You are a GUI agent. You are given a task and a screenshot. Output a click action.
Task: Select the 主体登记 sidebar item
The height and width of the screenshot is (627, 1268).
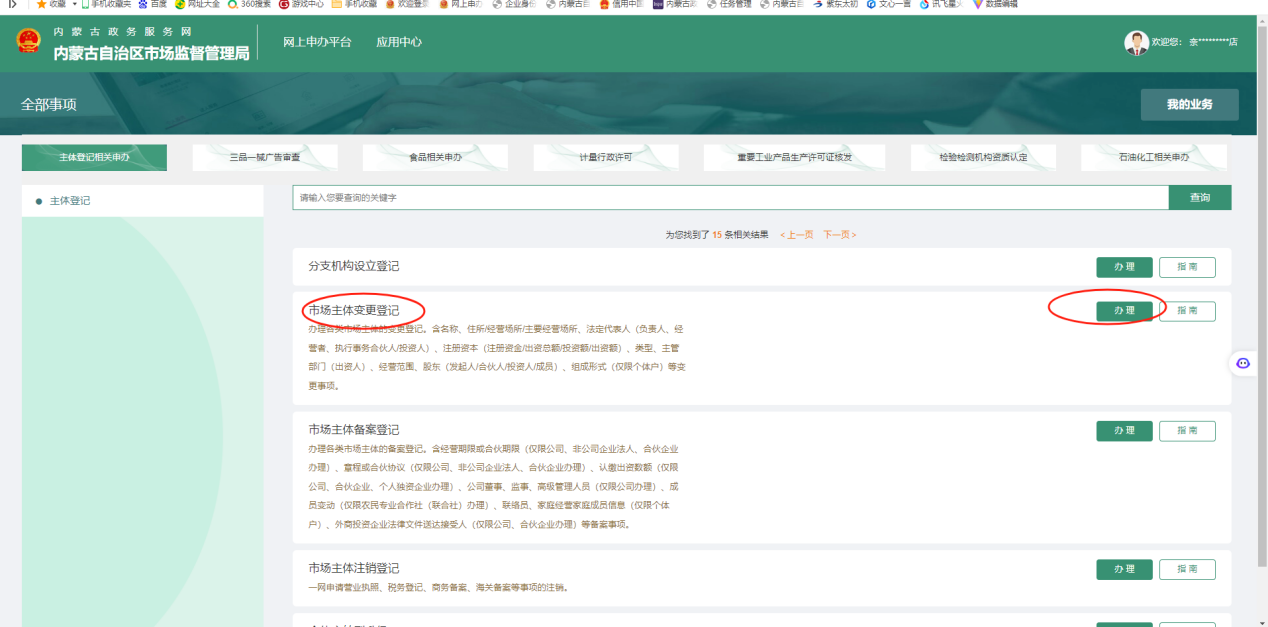[x=70, y=201]
